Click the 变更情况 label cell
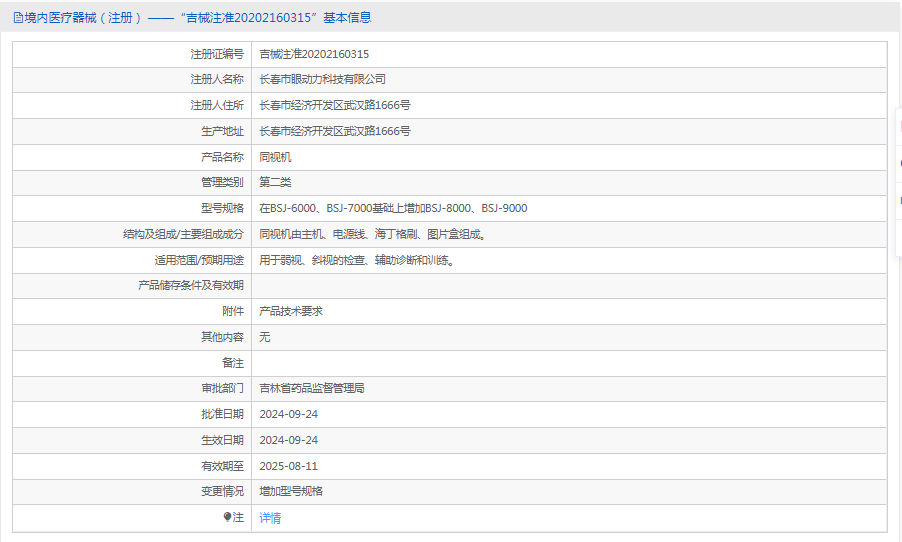 132,491
